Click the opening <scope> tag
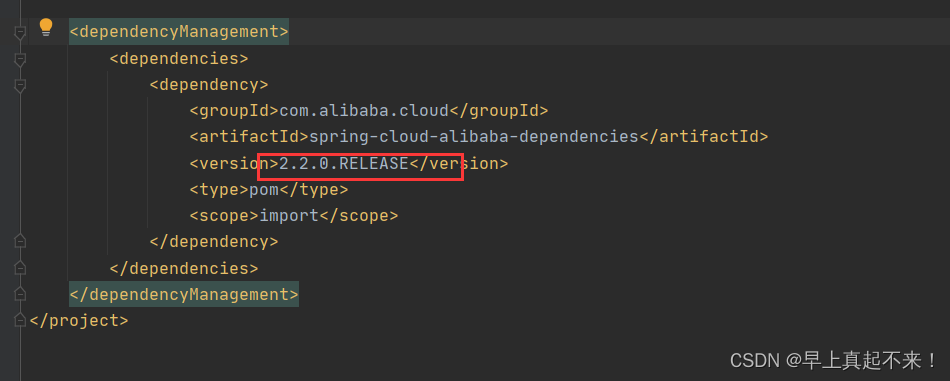The height and width of the screenshot is (381, 950). pos(224,216)
